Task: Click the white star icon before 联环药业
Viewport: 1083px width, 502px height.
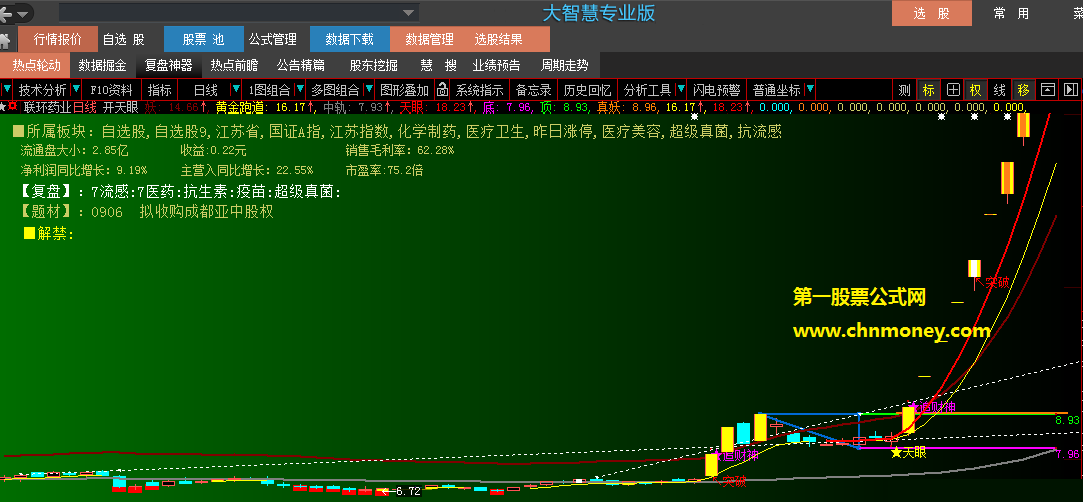Action: coord(3,107)
